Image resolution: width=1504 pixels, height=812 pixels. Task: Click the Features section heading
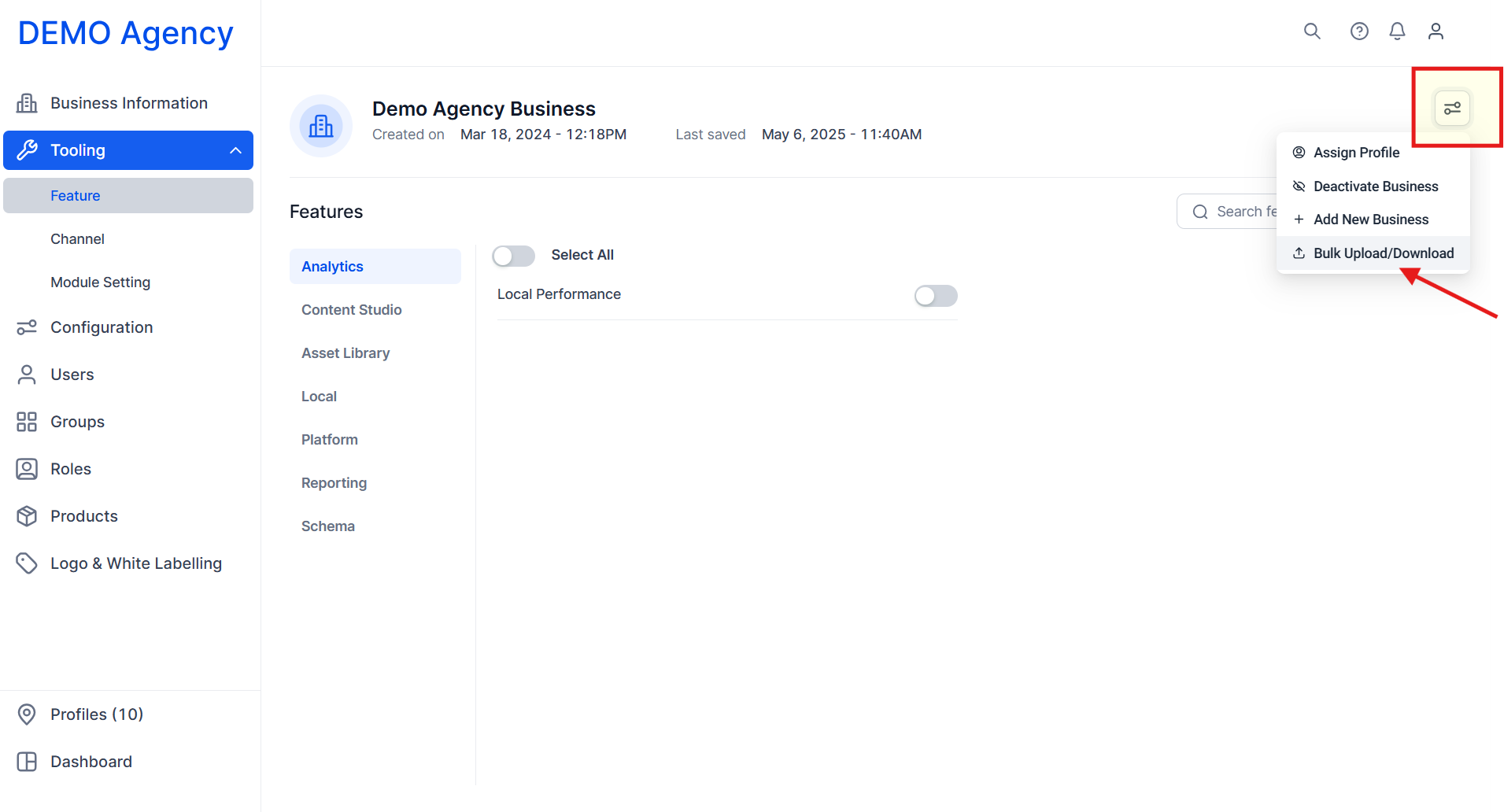(327, 212)
